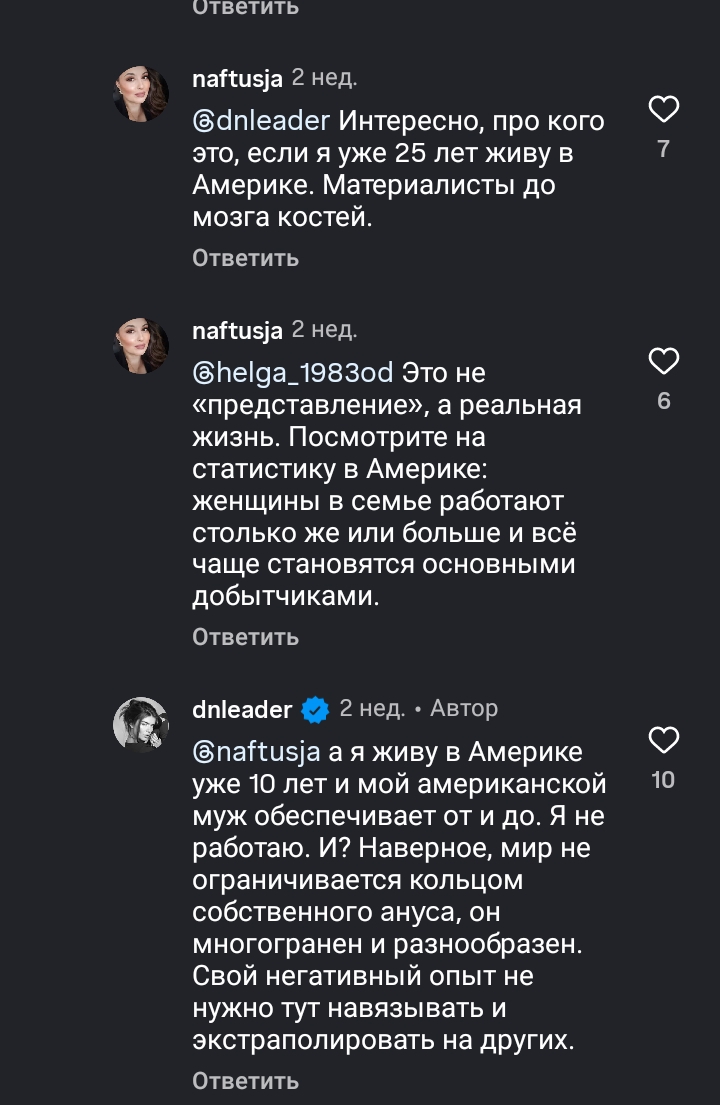Tap the heart on dnleader's comment
This screenshot has height=1105, width=720.
pos(664,740)
